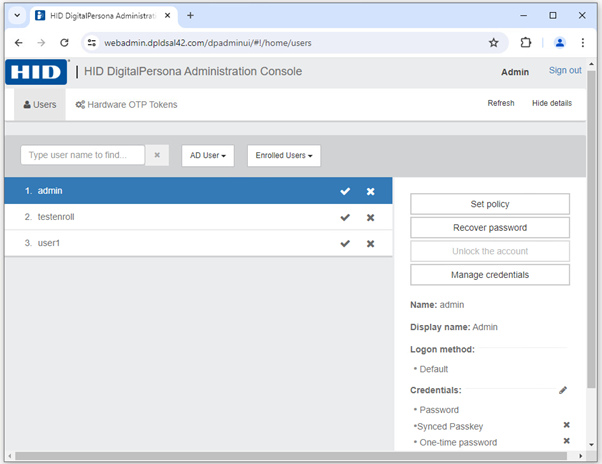Remove the Synced Passkey credential
This screenshot has height=464, width=602.
566,425
